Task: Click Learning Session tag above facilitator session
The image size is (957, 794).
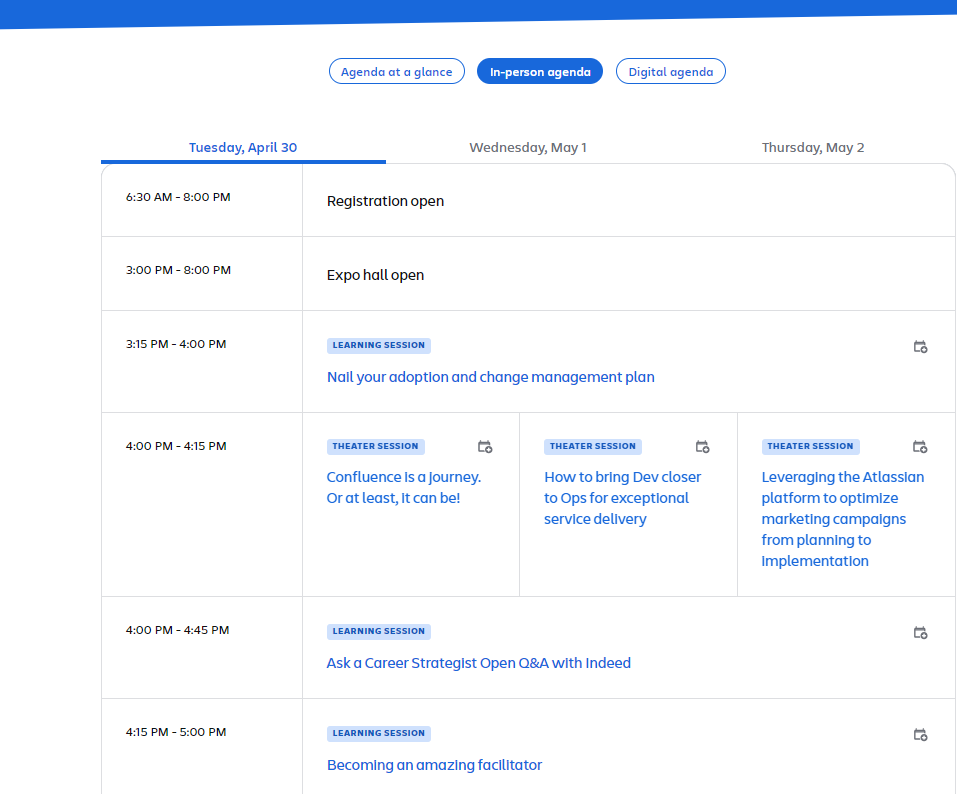Action: coord(378,733)
